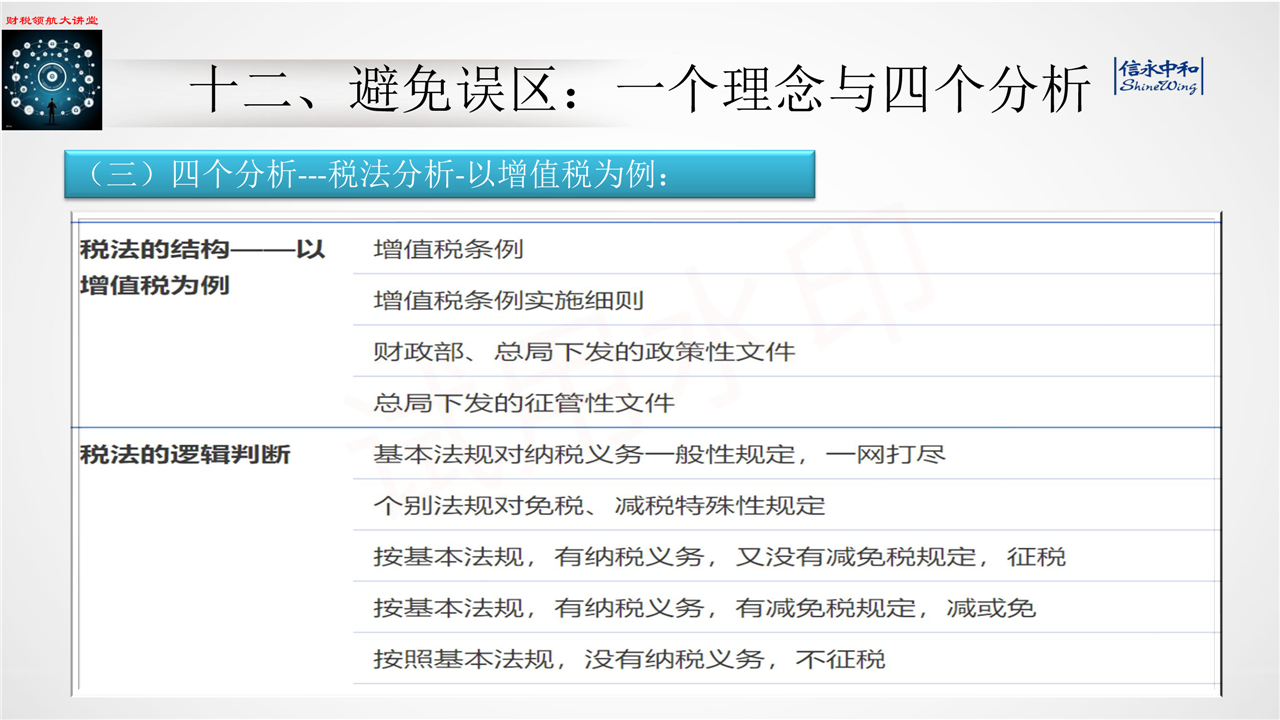Click the row ending with 不征税
This screenshot has height=720, width=1280.
click(629, 659)
